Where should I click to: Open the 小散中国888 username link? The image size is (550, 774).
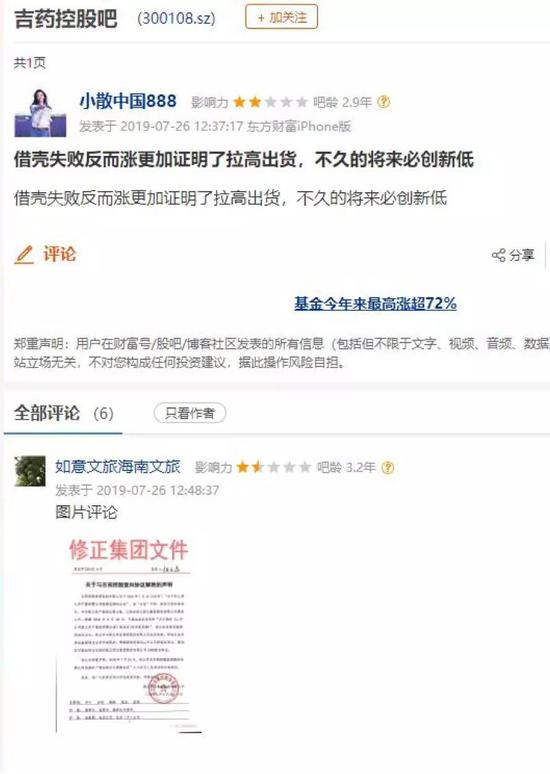pyautogui.click(x=128, y=101)
